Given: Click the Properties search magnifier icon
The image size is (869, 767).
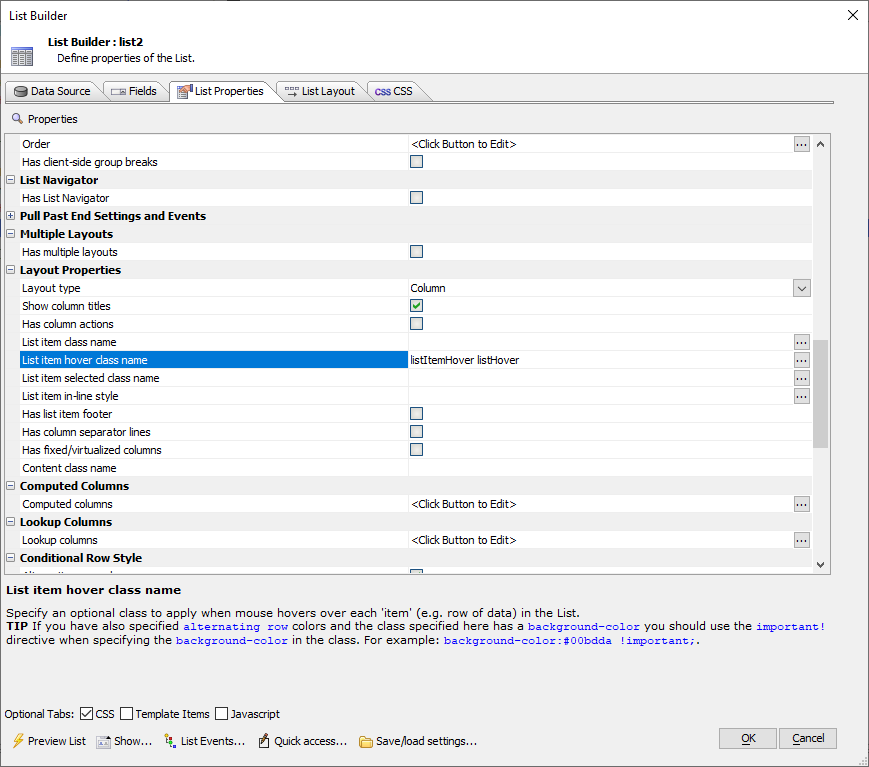Looking at the screenshot, I should click(17, 119).
